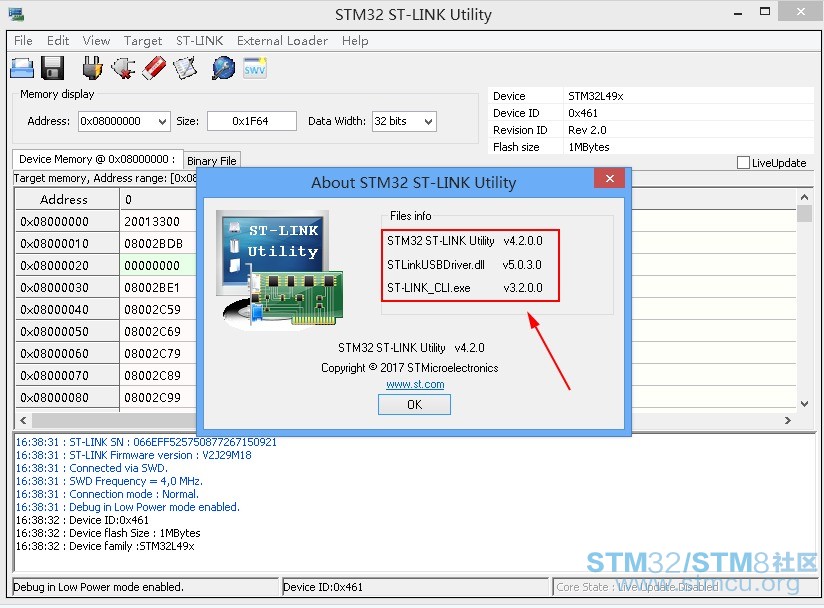This screenshot has height=608, width=824.
Task: Click Revision ID value Rev 2.0
Action: click(587, 130)
